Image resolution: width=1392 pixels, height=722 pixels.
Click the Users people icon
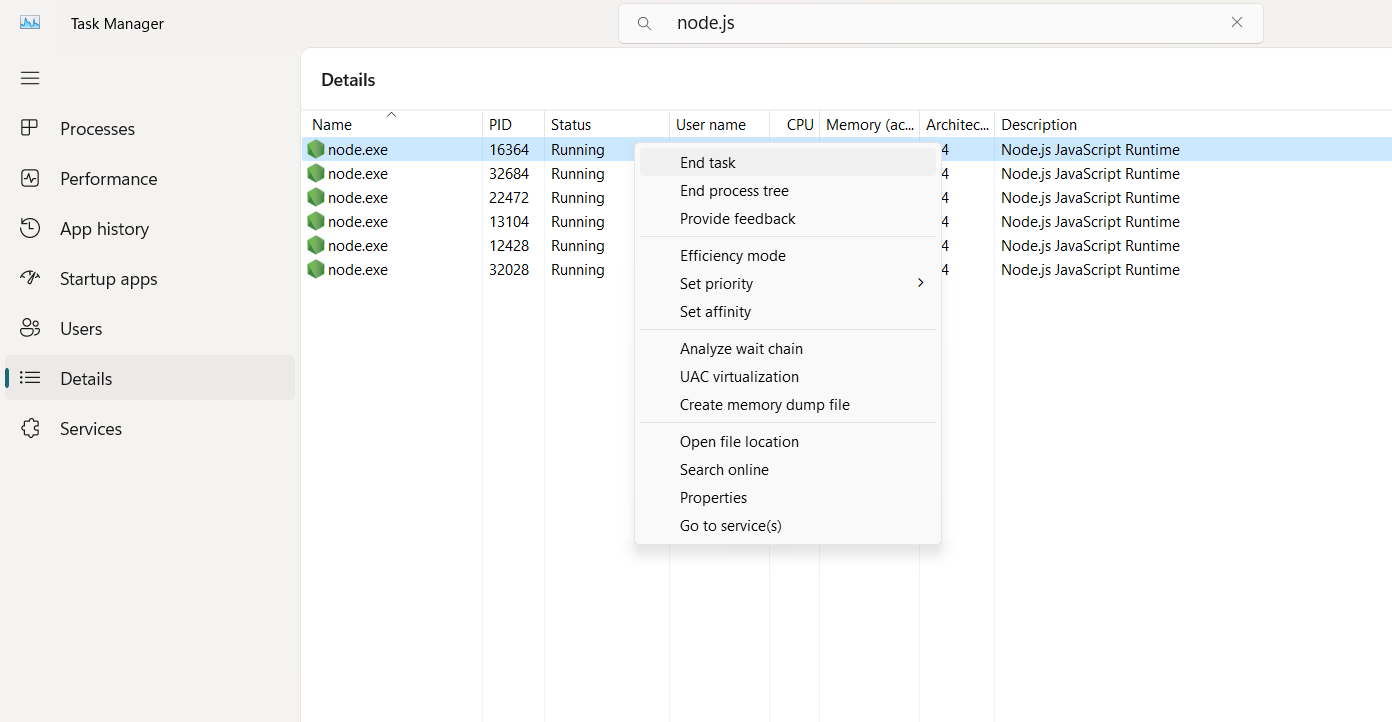30,328
